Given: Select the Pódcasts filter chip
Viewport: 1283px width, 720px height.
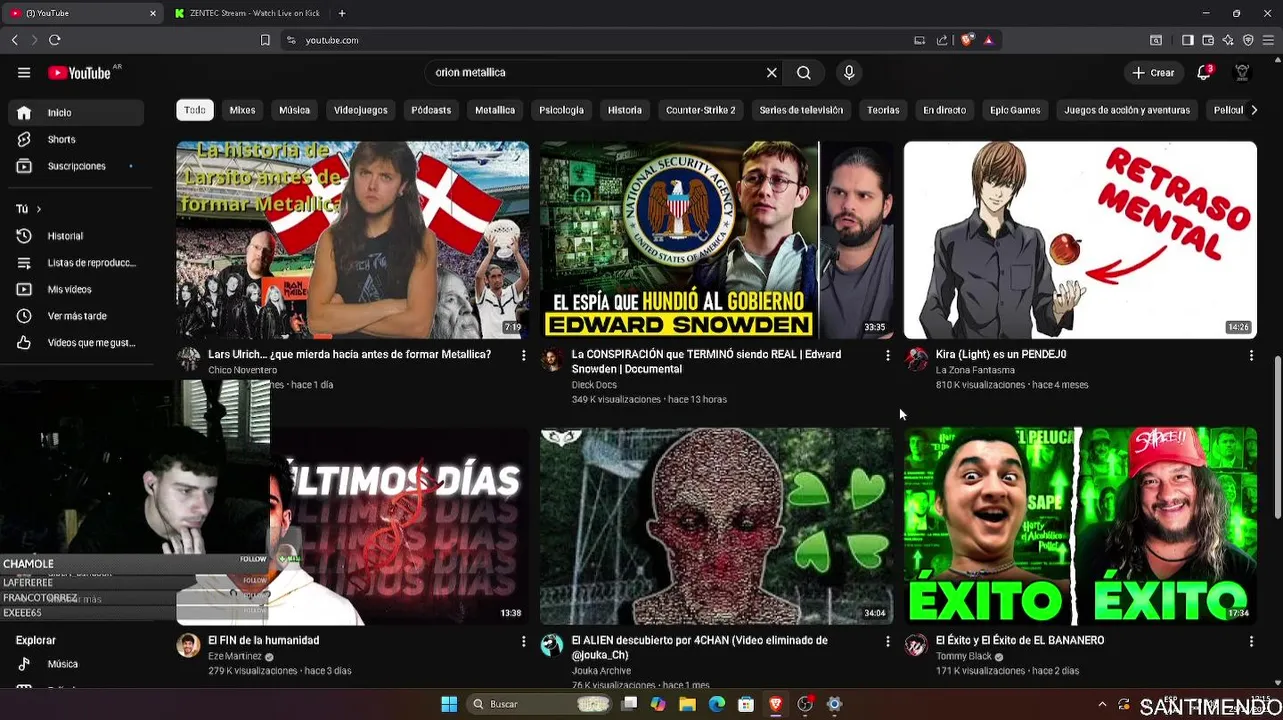Looking at the screenshot, I should (x=431, y=110).
